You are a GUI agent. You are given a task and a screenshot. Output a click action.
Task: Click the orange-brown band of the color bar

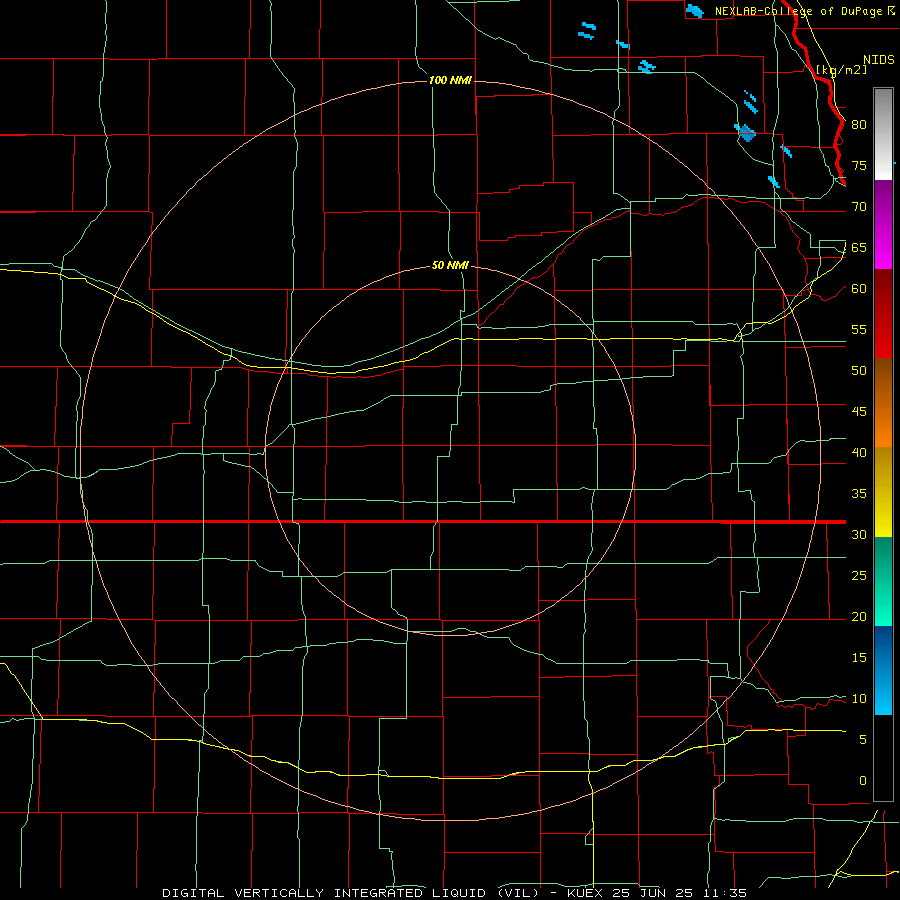point(883,402)
